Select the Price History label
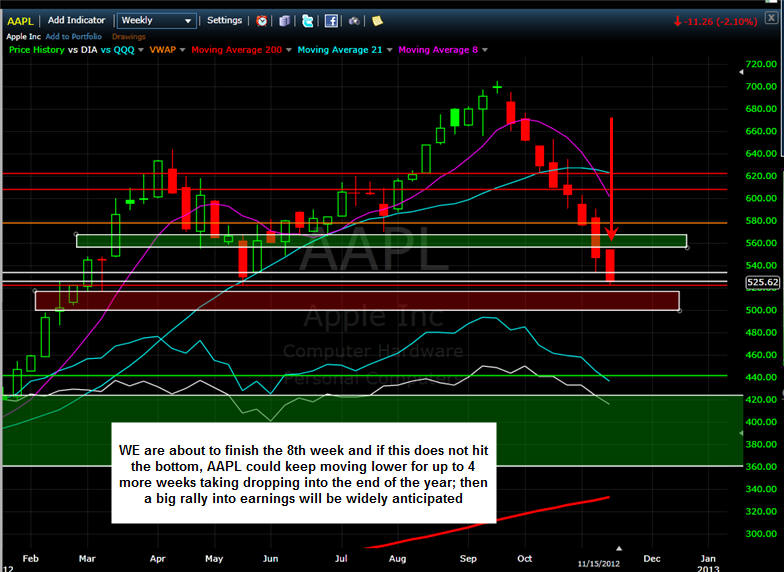Image resolution: width=784 pixels, height=572 pixels. pyautogui.click(x=36, y=49)
